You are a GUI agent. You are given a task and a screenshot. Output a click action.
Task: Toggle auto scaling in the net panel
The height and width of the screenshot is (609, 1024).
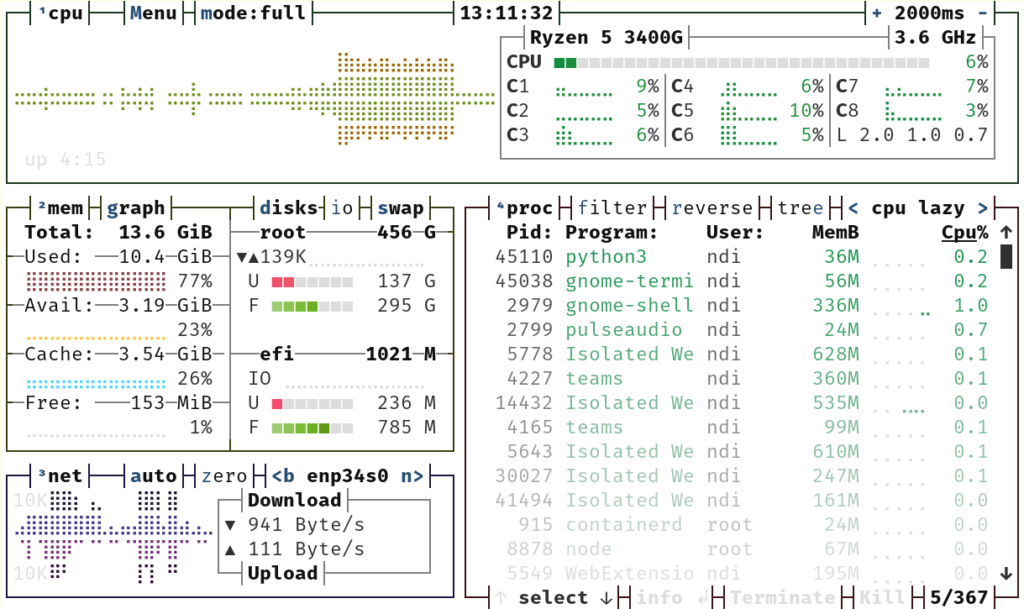[x=153, y=475]
